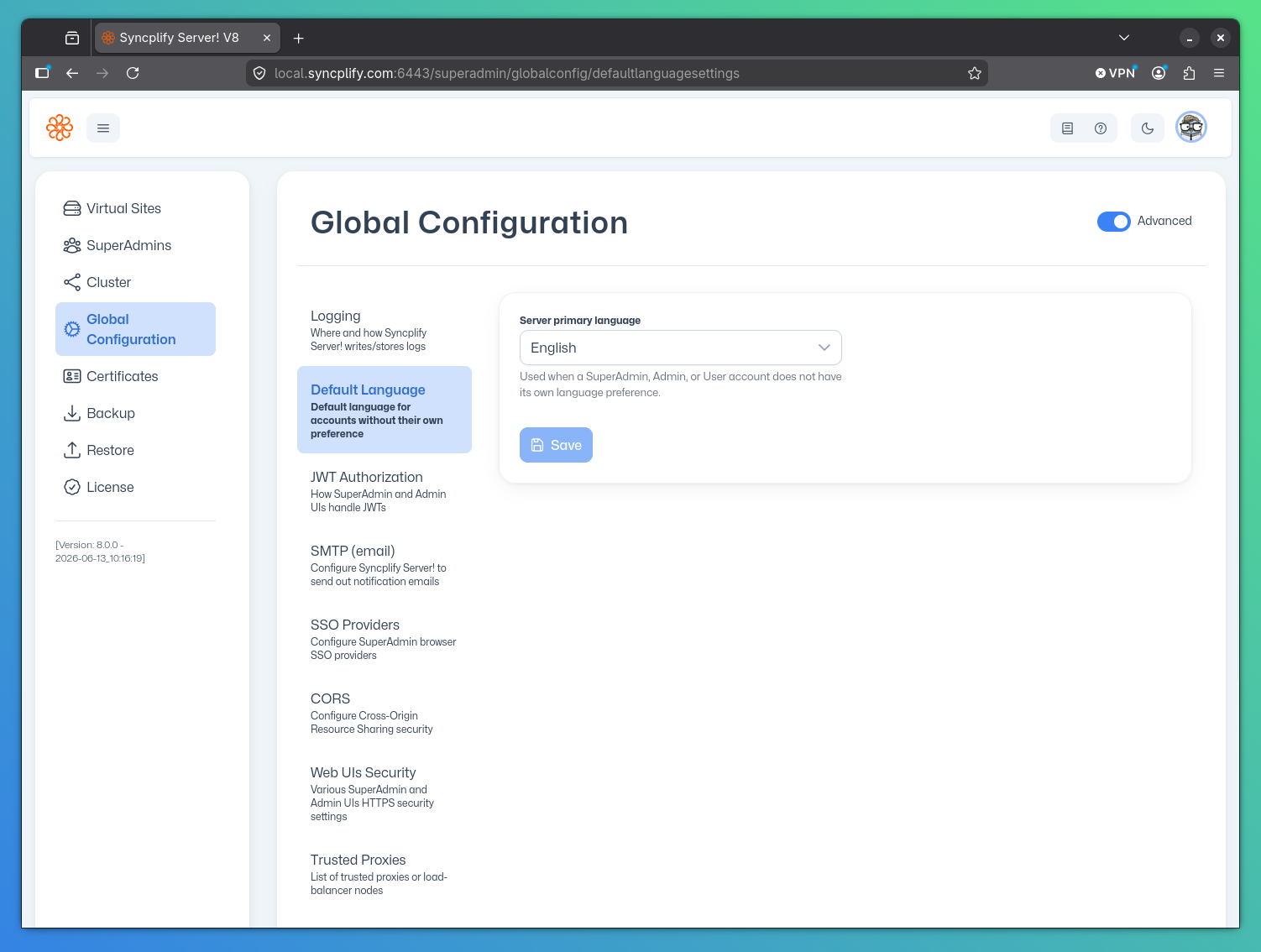Open the SMTP (email) section

(x=385, y=565)
